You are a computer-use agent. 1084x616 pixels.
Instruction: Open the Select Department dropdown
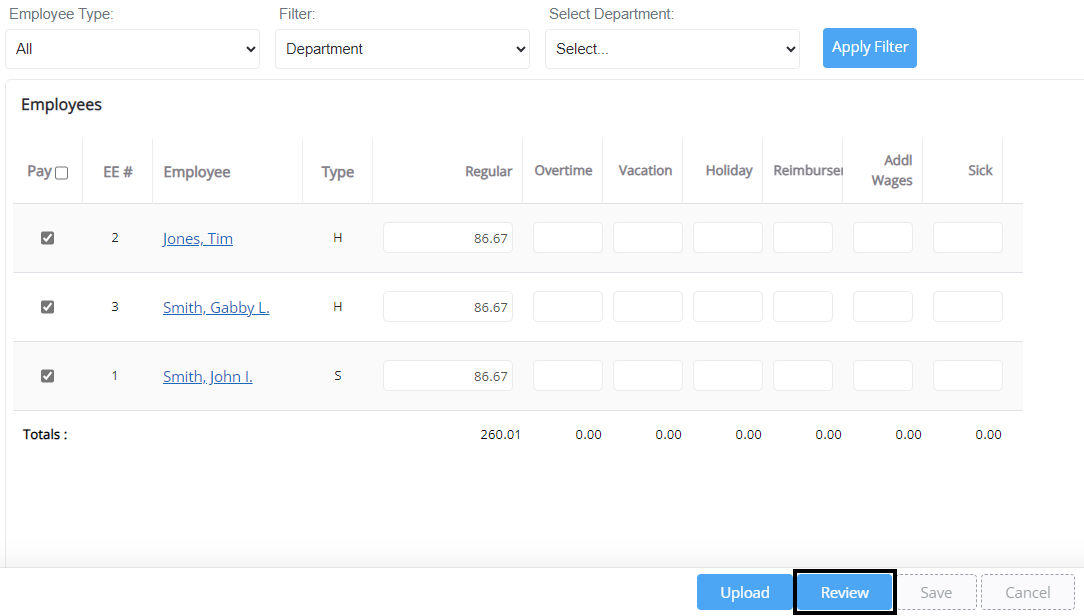click(672, 48)
